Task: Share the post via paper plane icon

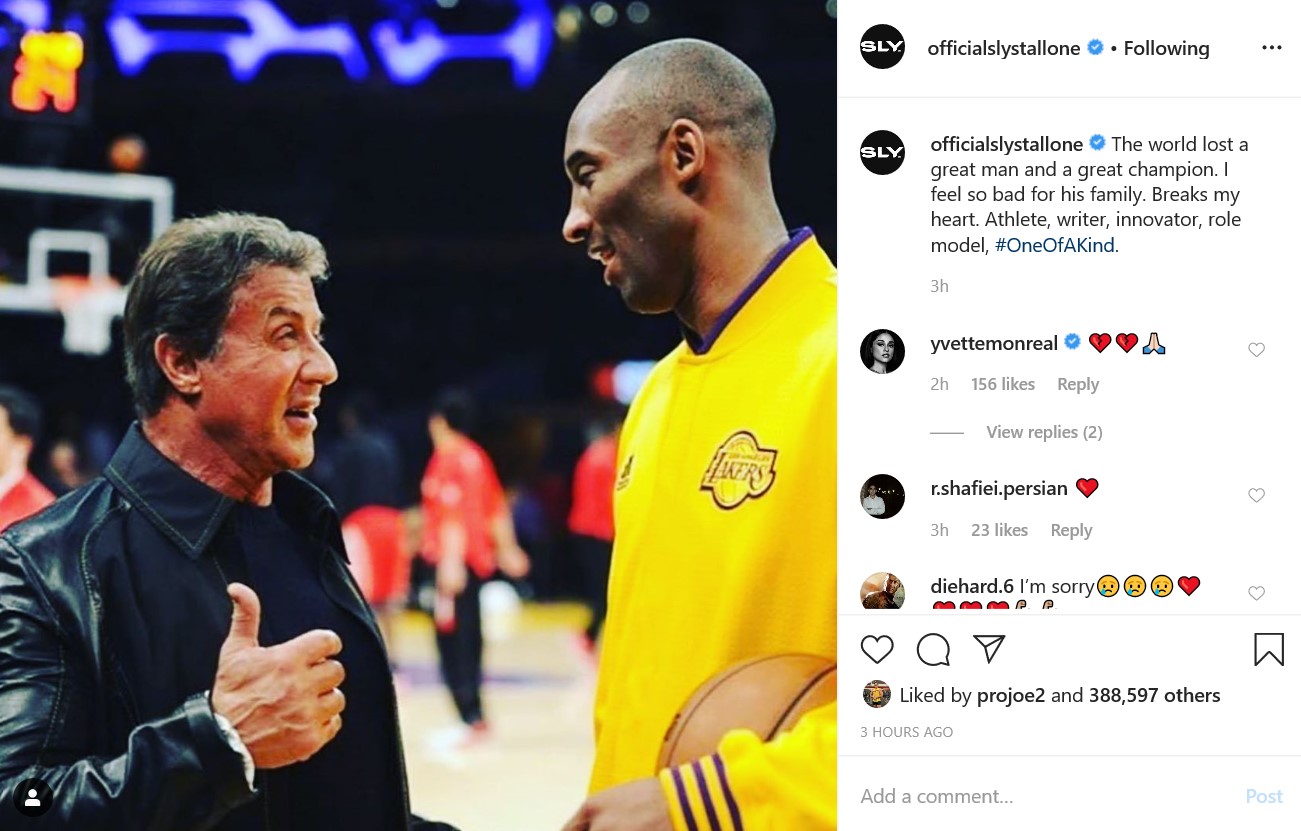Action: click(989, 649)
